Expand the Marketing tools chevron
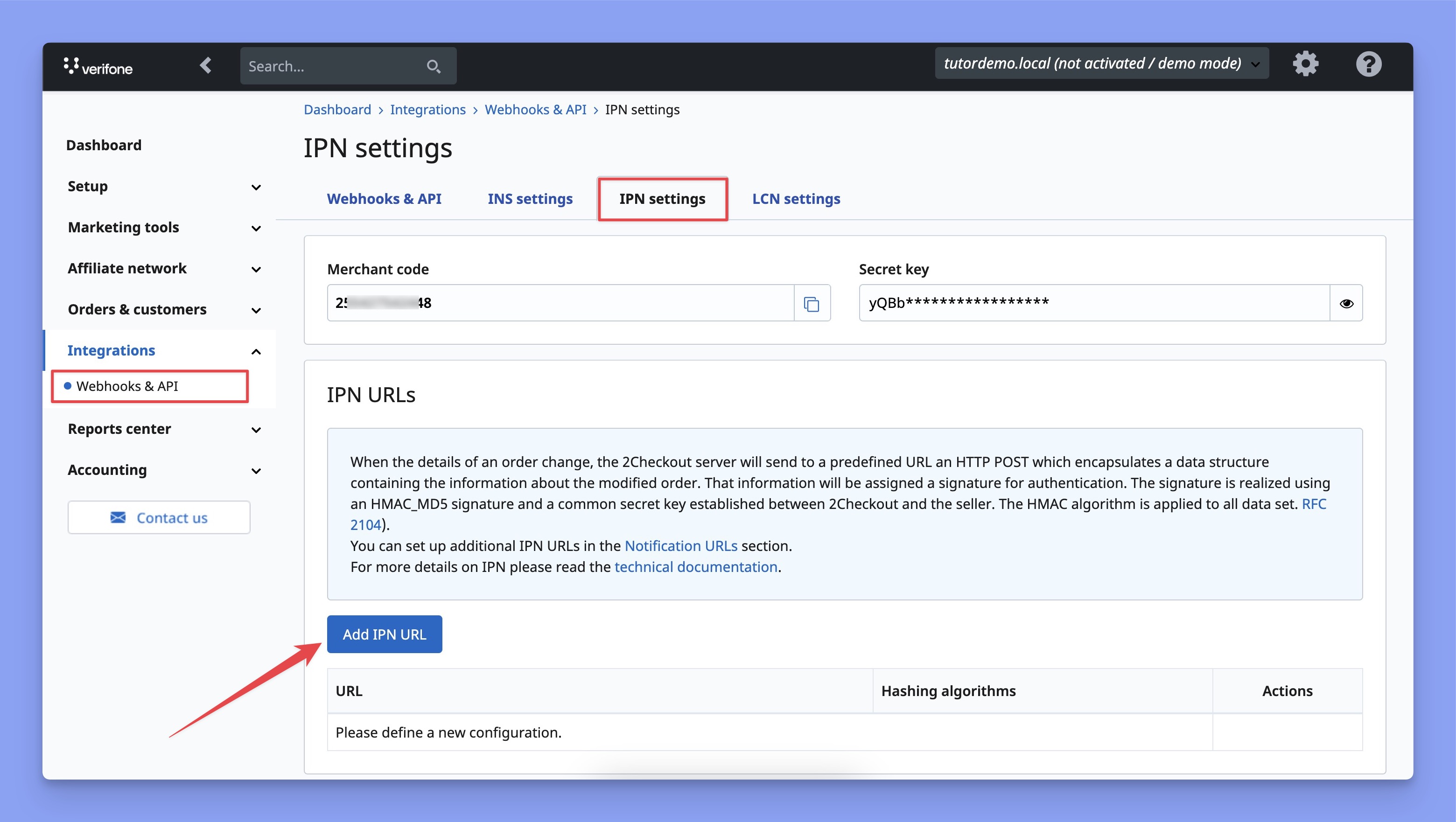1456x822 pixels. [x=256, y=228]
